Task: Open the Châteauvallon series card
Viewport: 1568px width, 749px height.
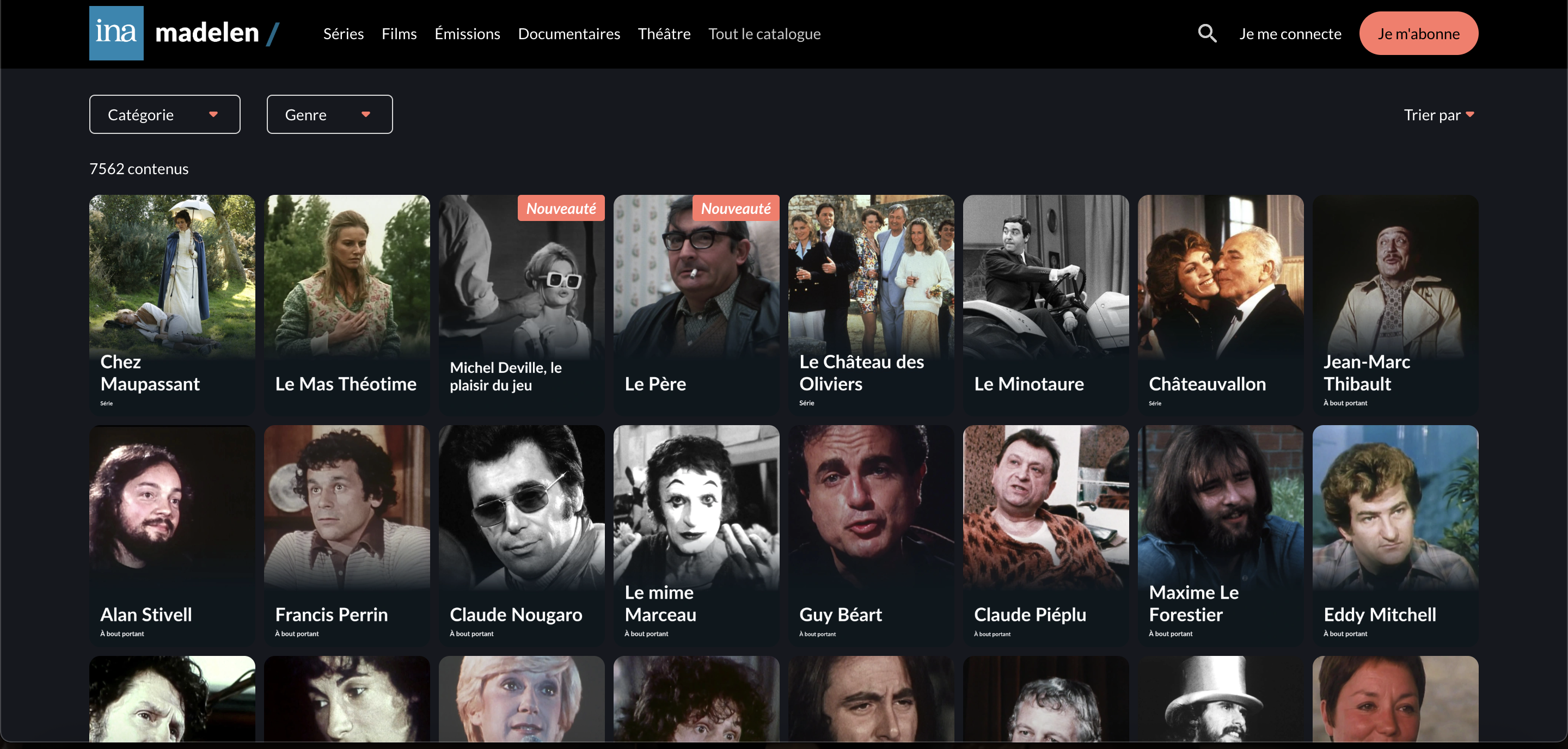Action: pyautogui.click(x=1221, y=305)
